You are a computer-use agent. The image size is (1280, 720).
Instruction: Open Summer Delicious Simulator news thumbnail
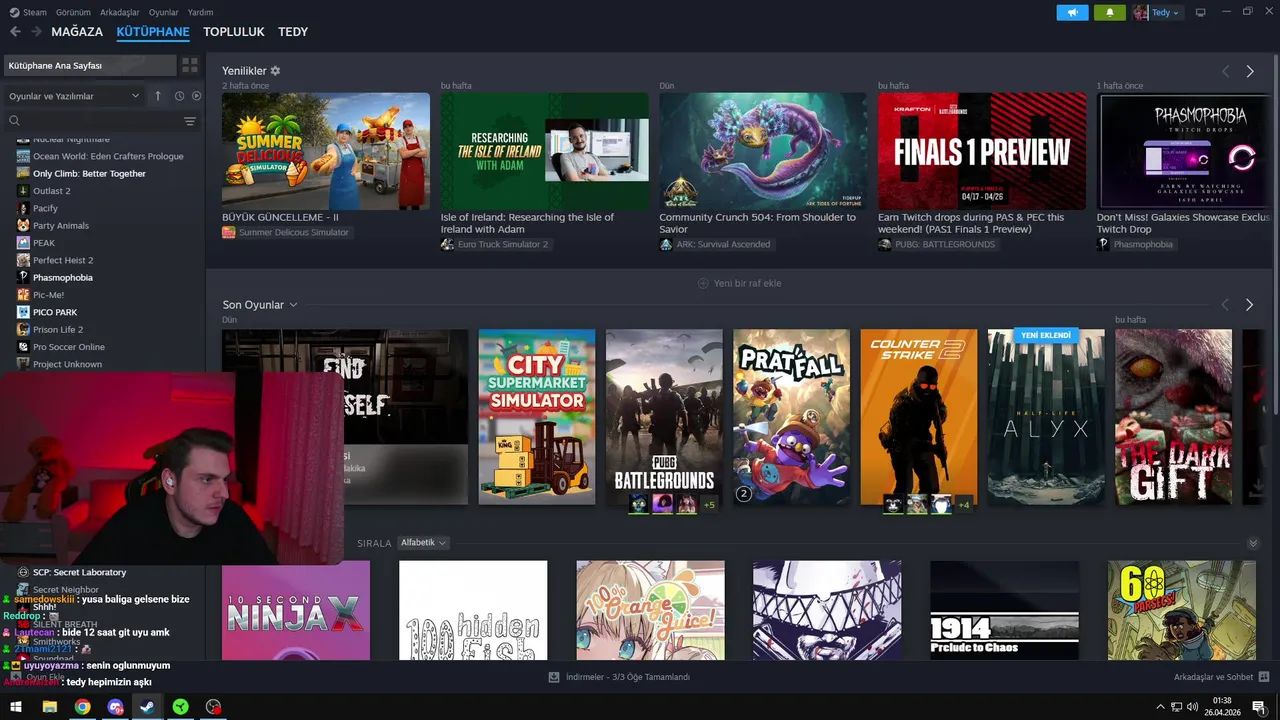click(326, 151)
